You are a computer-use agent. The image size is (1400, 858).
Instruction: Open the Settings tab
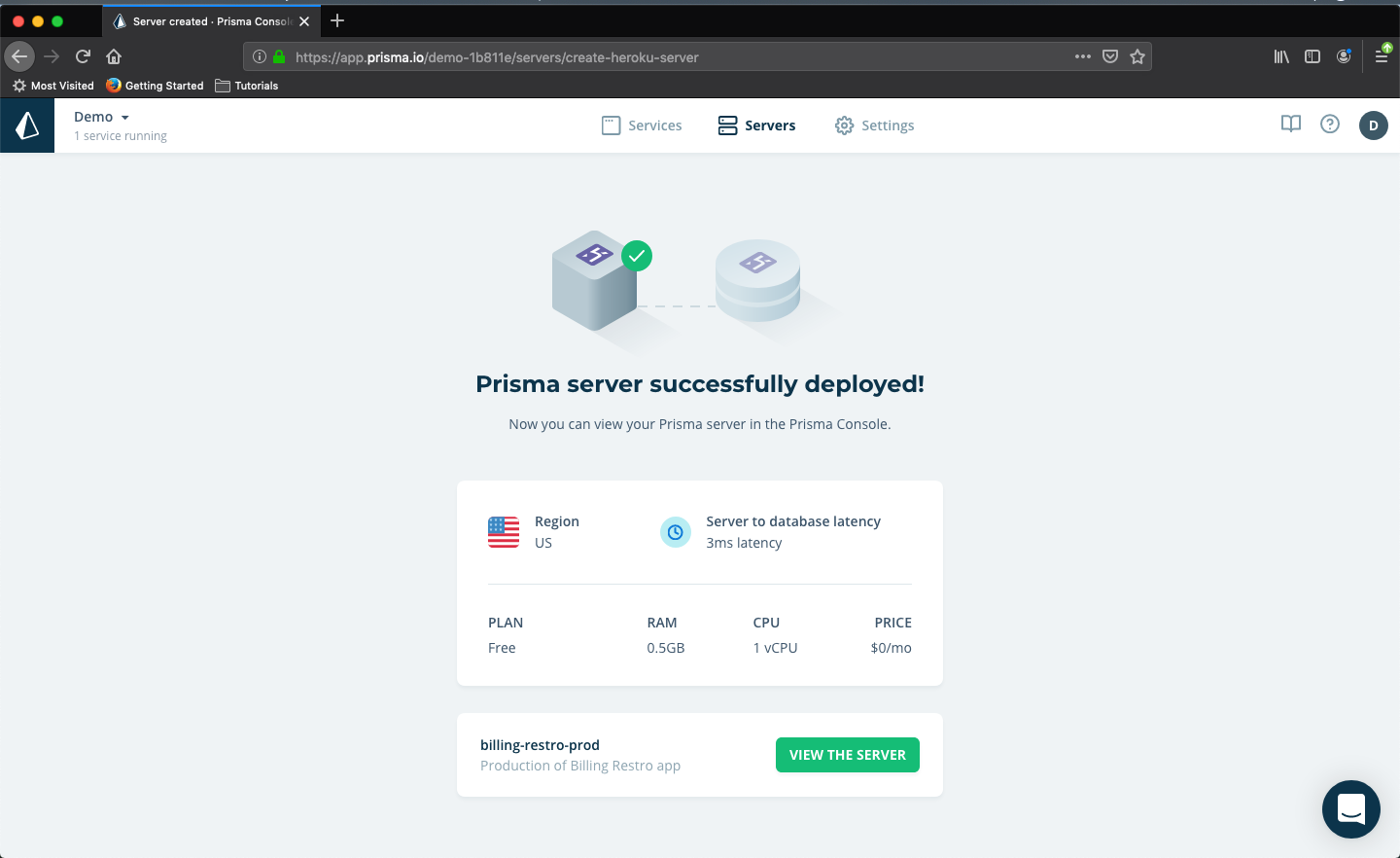[875, 125]
